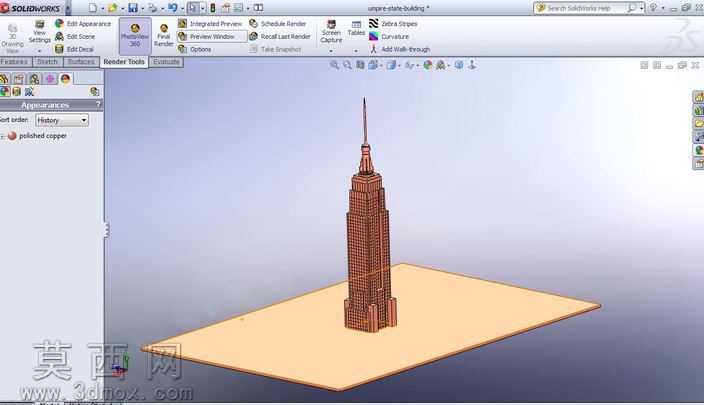Viewport: 704px width, 405px height.
Task: Open the DimXpertManager crosshair tab icon
Action: (x=50, y=79)
